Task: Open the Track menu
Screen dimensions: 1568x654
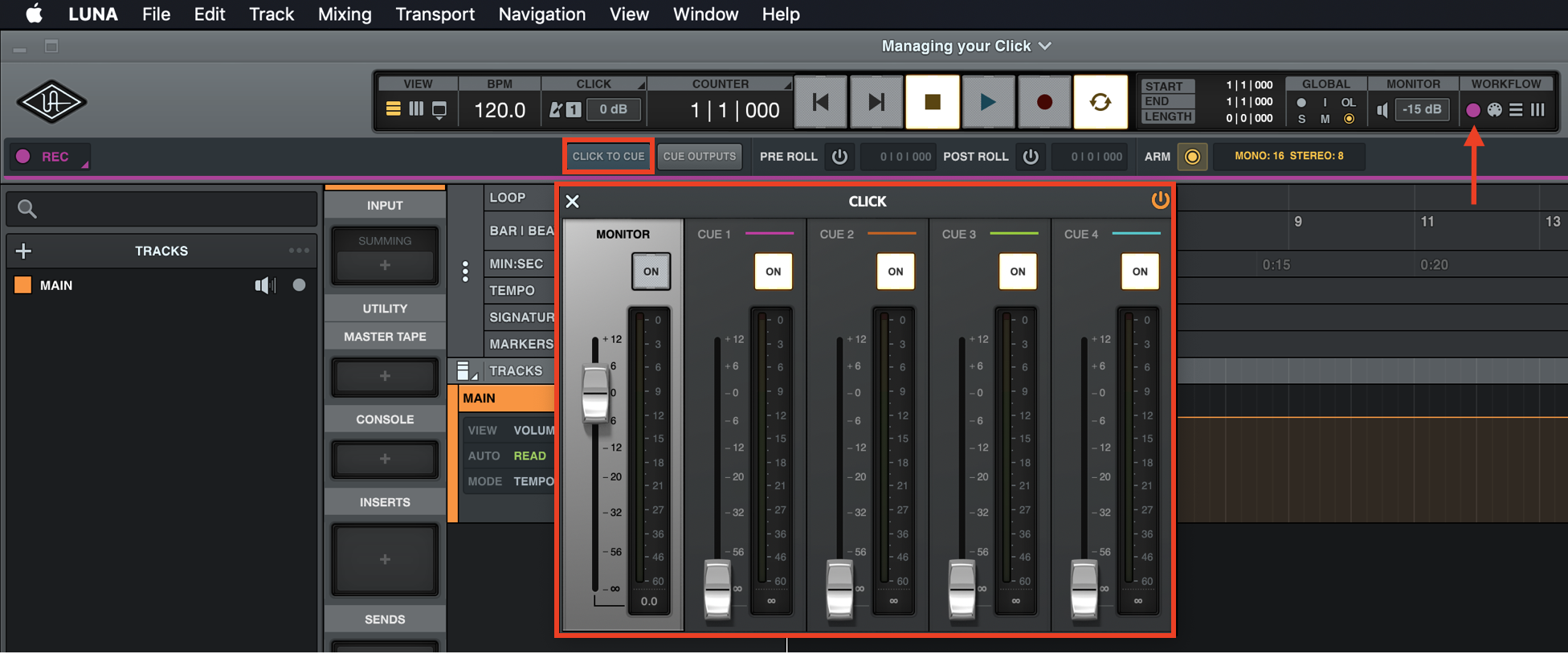Action: (x=272, y=14)
